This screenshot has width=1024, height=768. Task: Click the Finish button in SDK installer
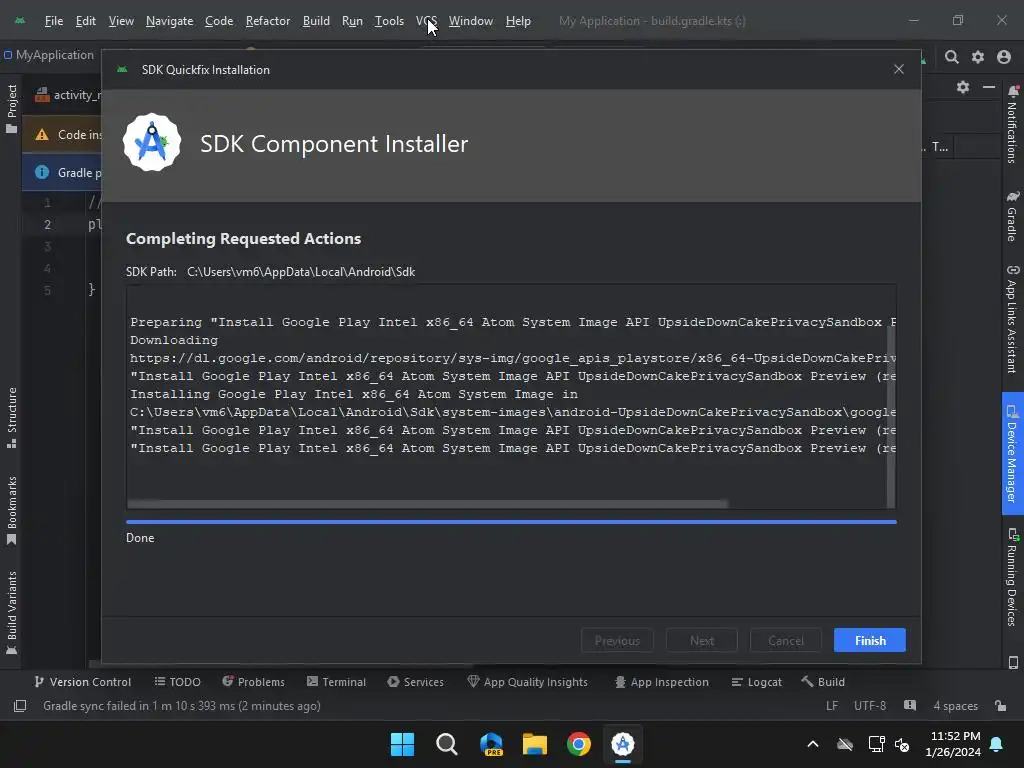(869, 640)
